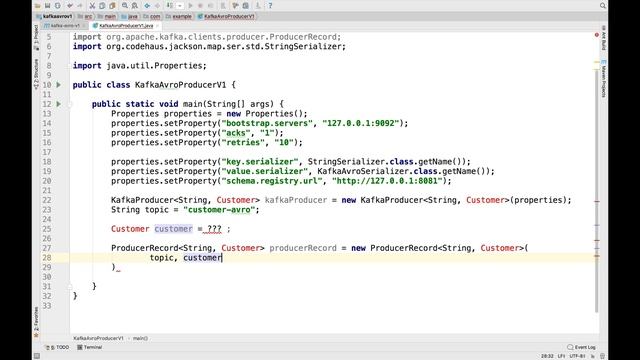Click the Run play toolbar icon
This screenshot has height=360, width=640.
(x=190, y=6)
